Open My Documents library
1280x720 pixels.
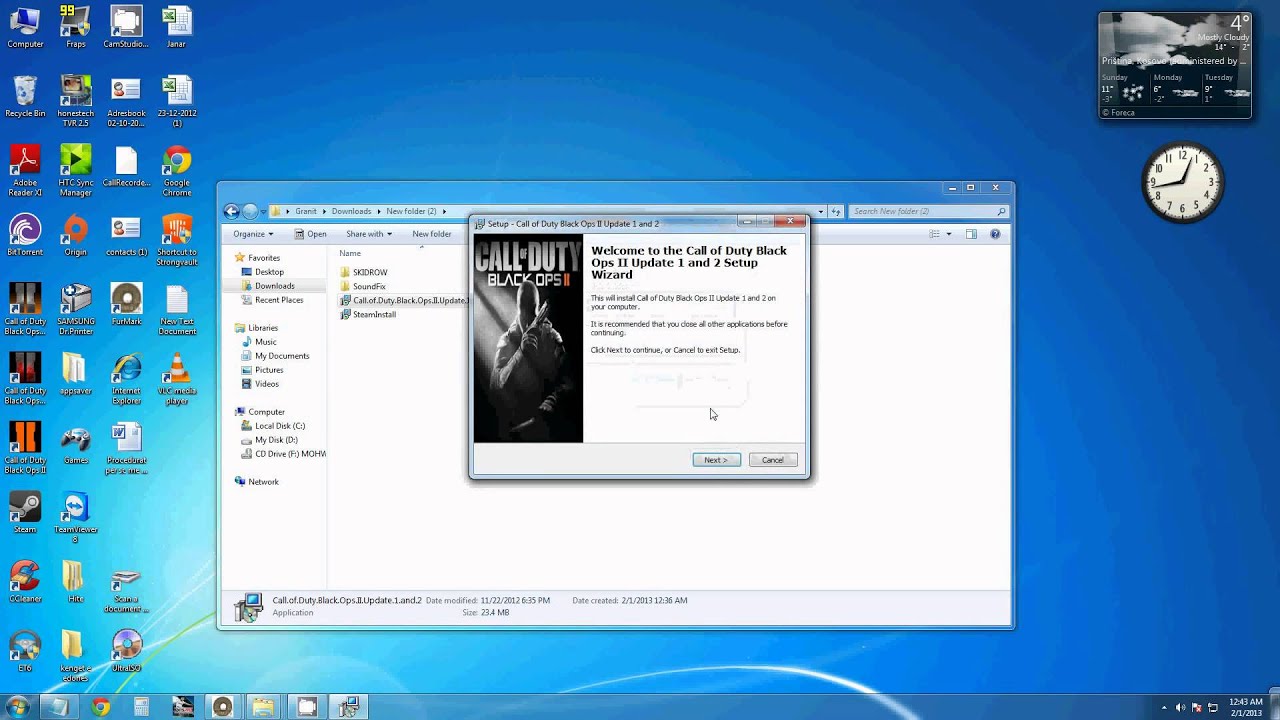pos(282,356)
